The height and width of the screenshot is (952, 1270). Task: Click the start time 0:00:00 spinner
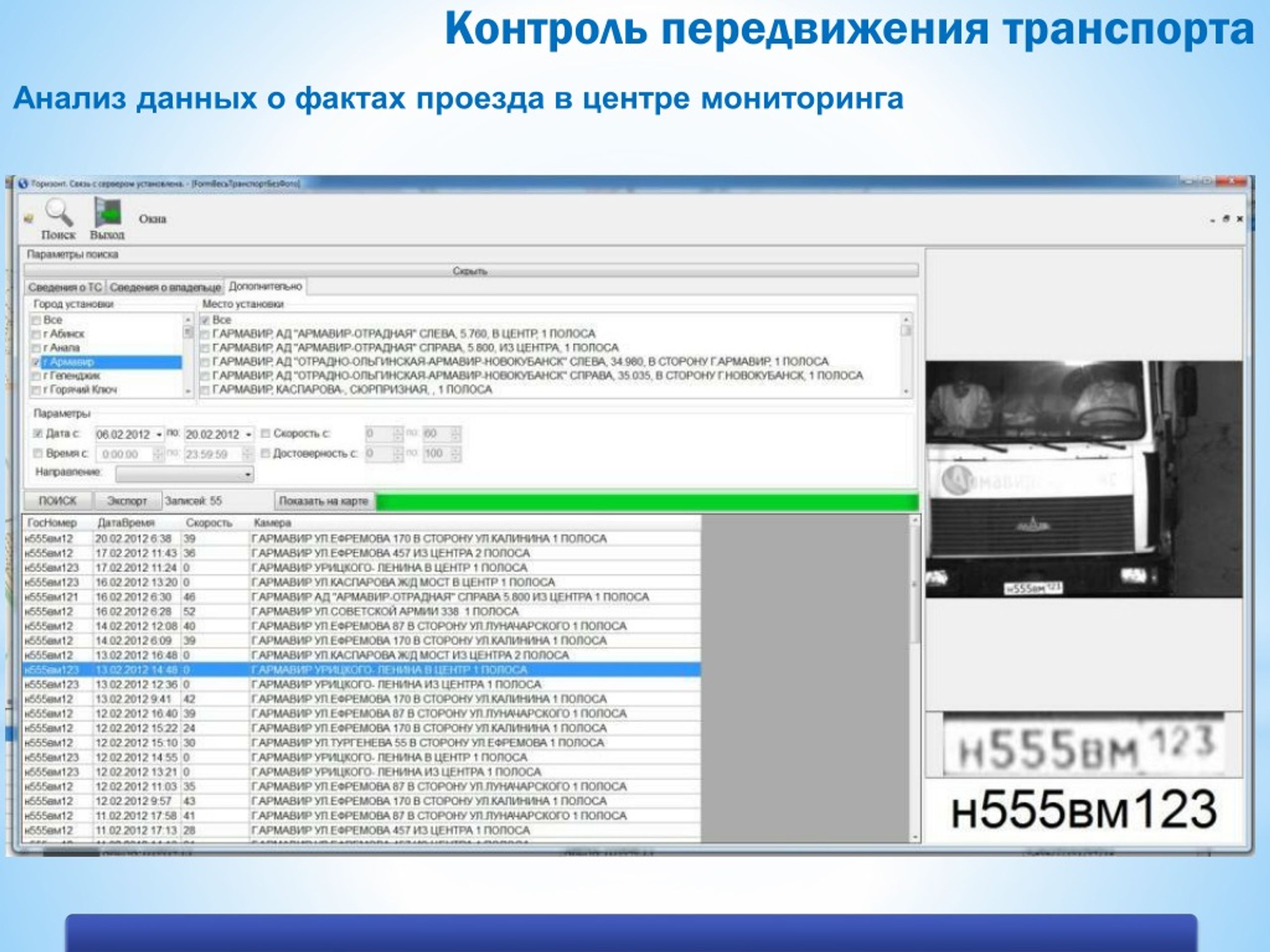tap(158, 455)
